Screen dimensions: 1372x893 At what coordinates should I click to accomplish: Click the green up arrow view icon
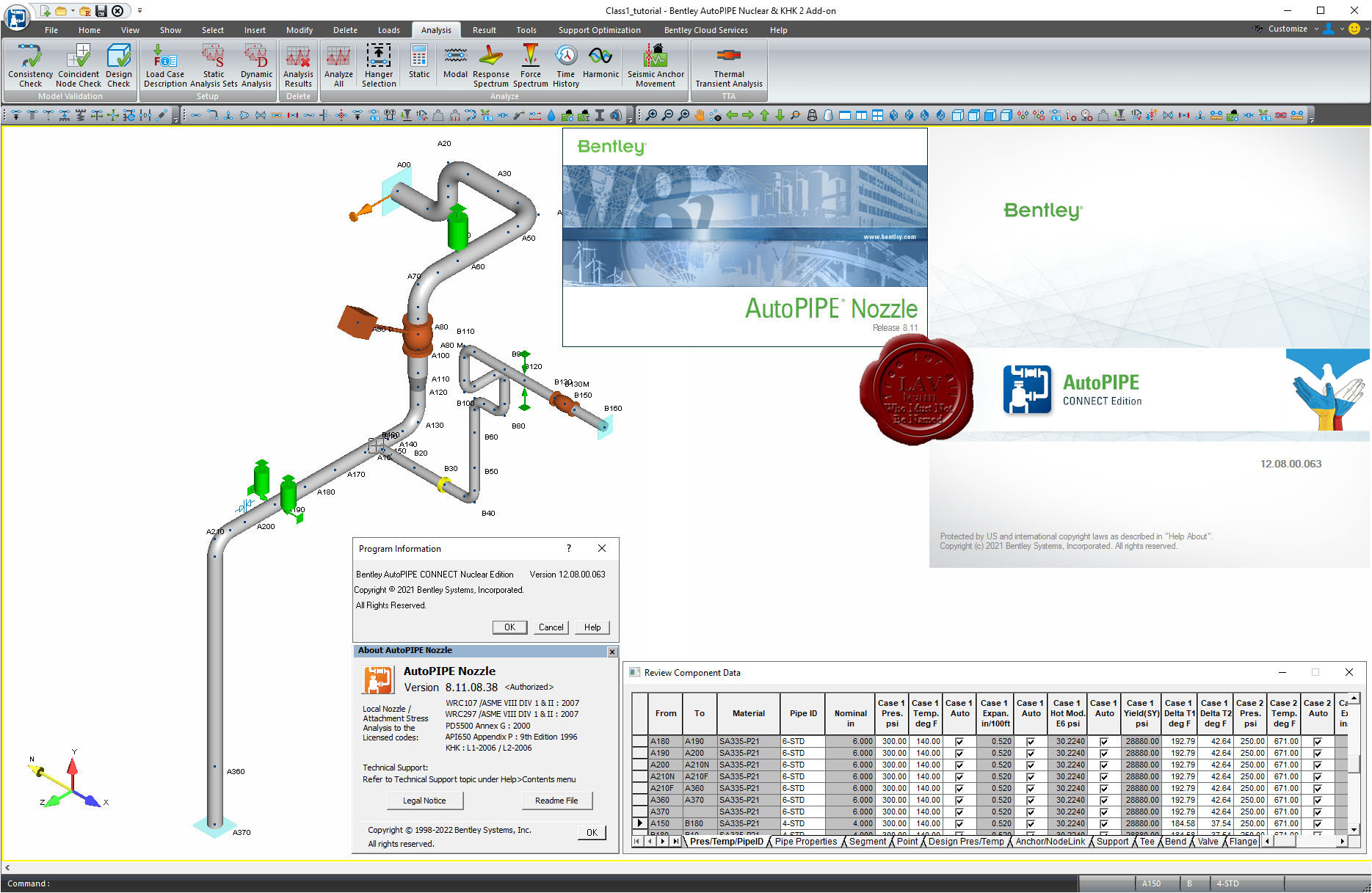click(x=764, y=115)
